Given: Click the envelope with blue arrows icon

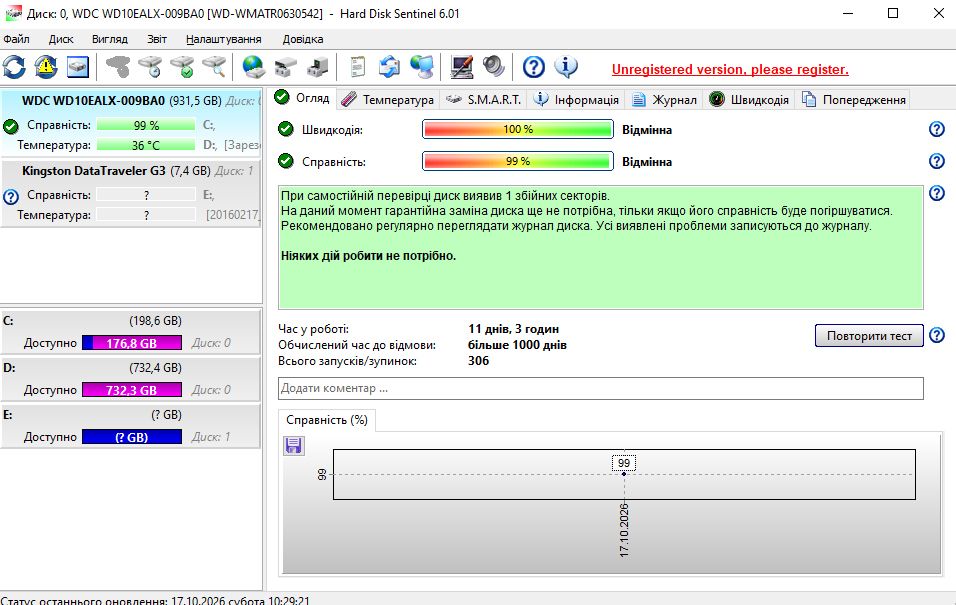Looking at the screenshot, I should [389, 67].
